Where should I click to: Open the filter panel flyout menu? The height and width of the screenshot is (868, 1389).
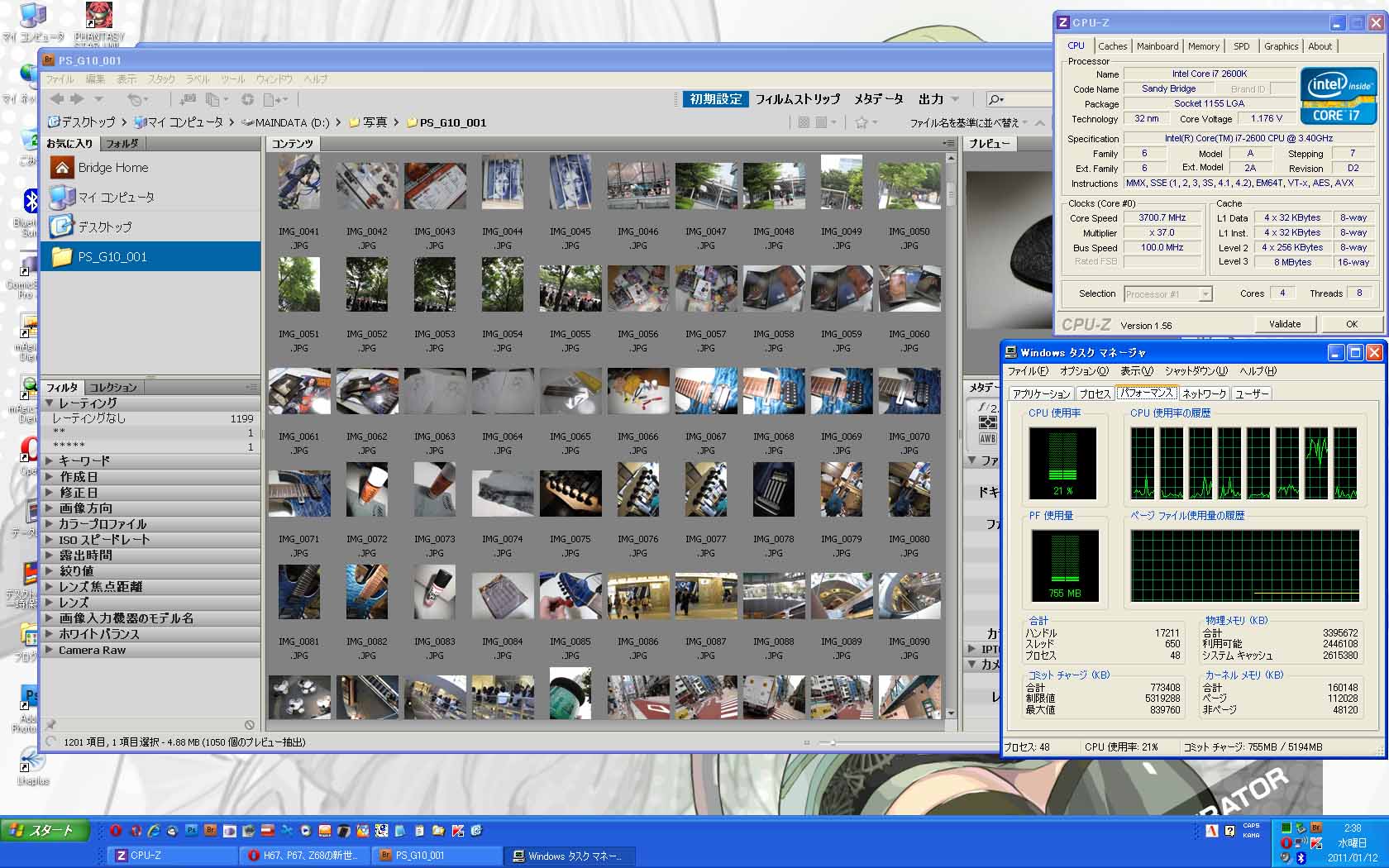tap(251, 387)
